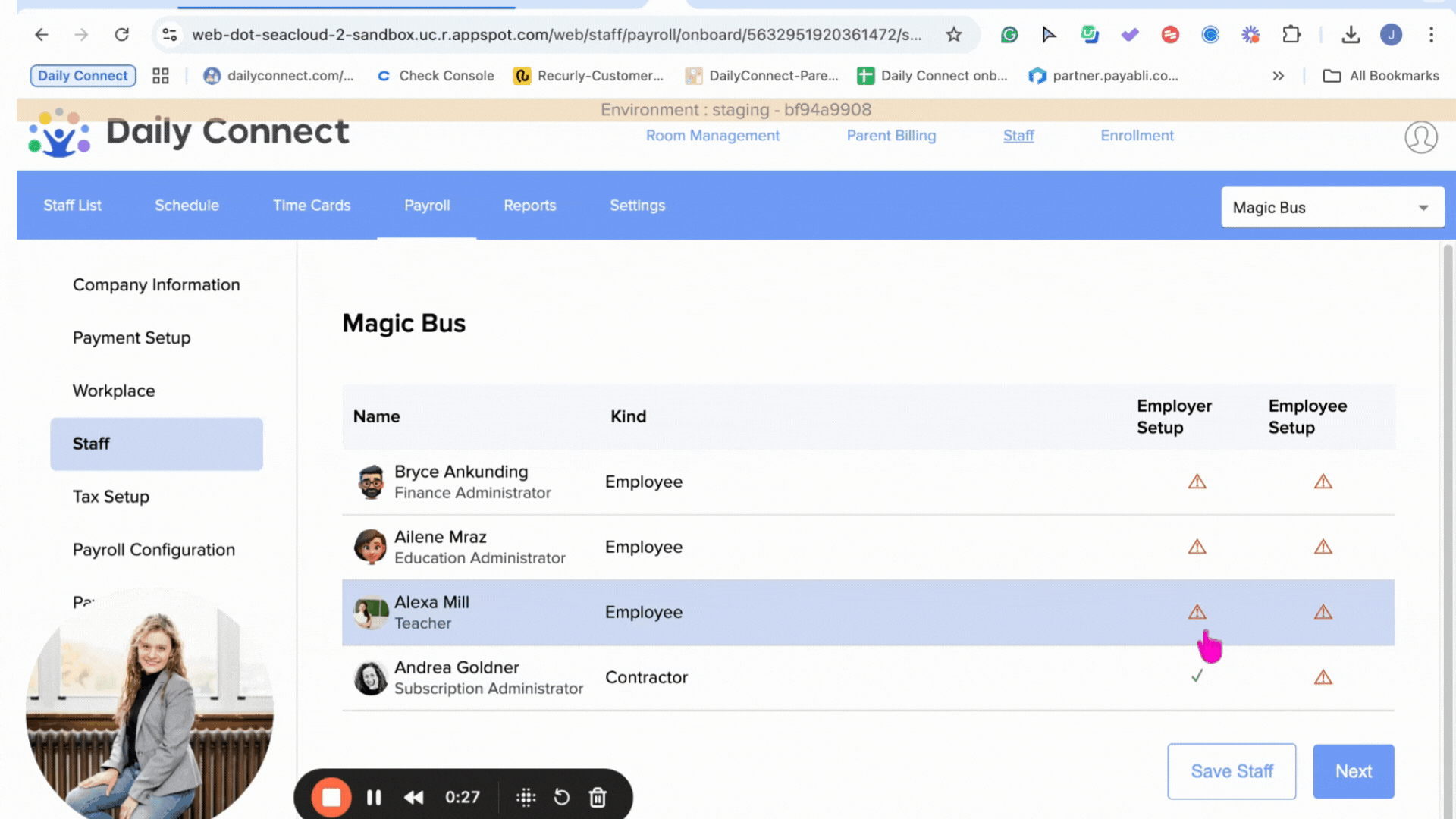Delete the recording with trash icon
The image size is (1456, 819).
point(598,797)
